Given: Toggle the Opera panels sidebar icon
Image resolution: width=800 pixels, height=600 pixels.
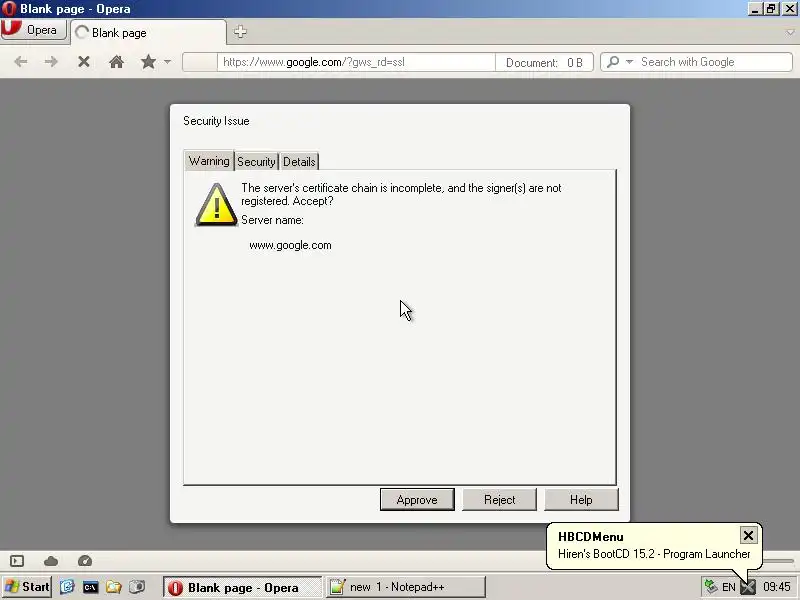Looking at the screenshot, I should [x=17, y=561].
